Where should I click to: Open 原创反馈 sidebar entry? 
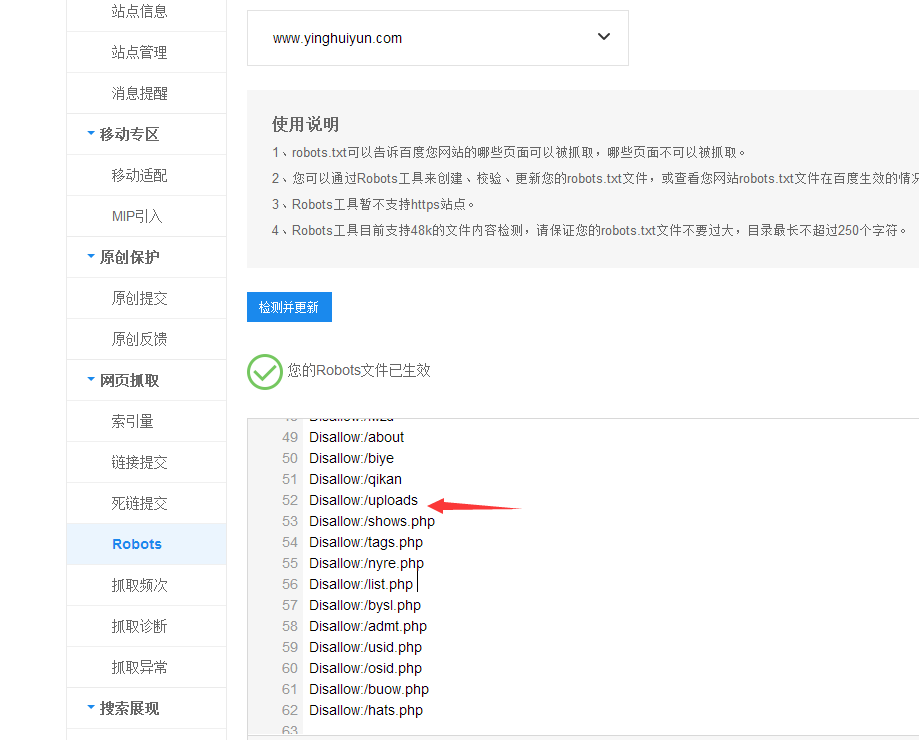[139, 339]
